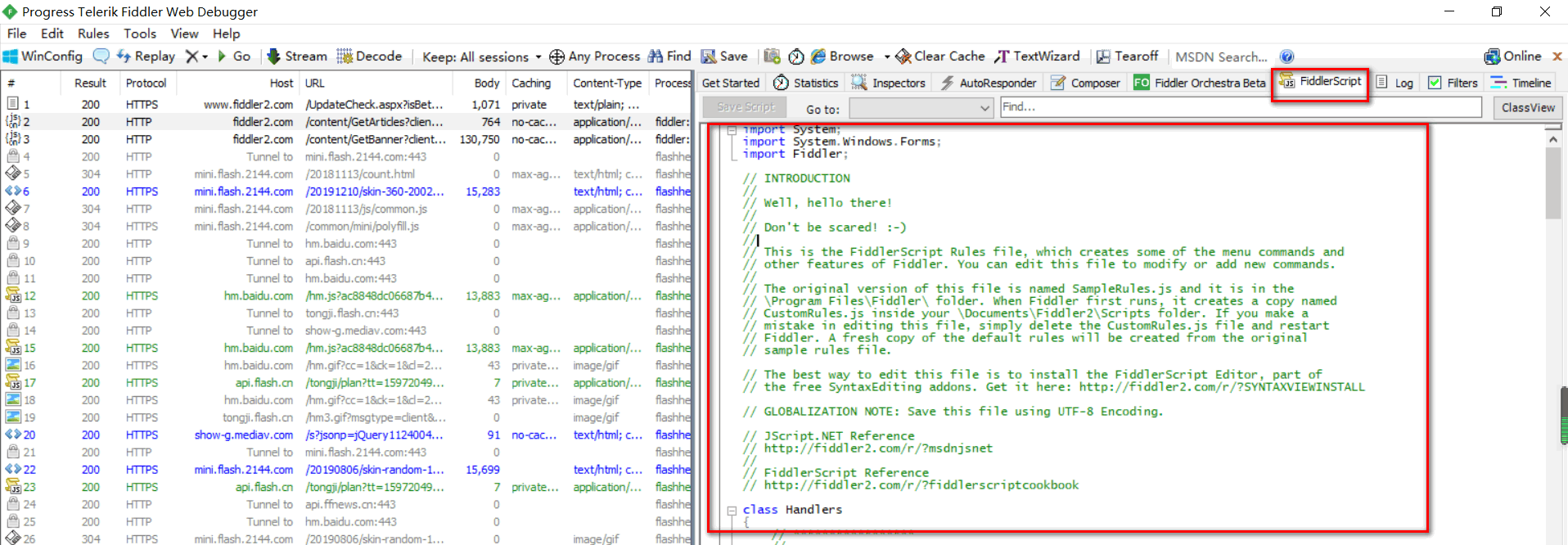Click session 22 HTML document icon
This screenshot has width=1568, height=545.
tap(13, 469)
